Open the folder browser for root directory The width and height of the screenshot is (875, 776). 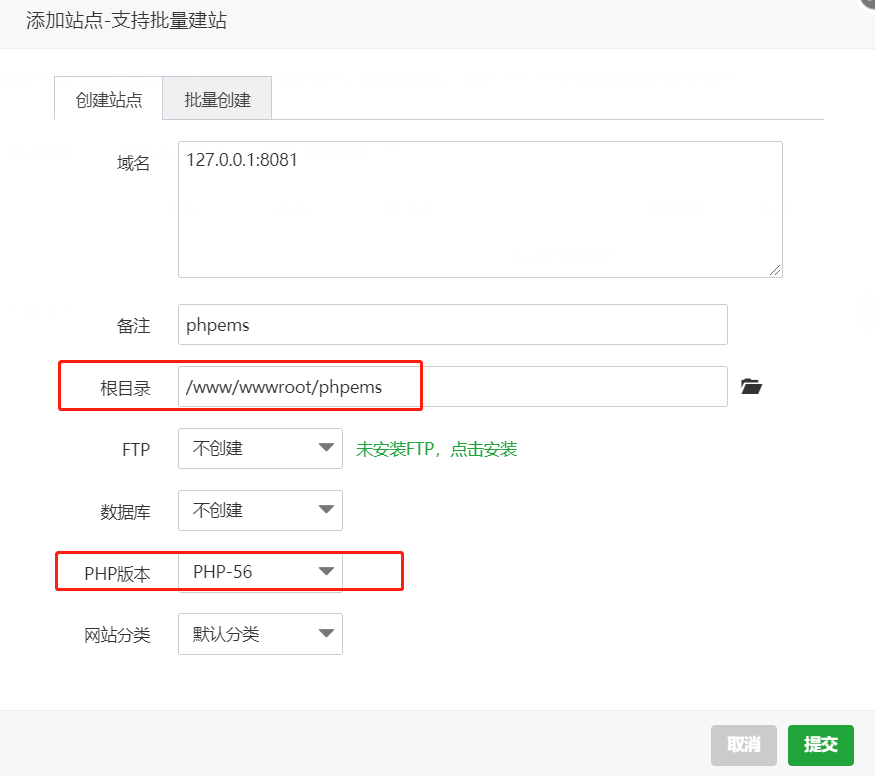coord(751,387)
